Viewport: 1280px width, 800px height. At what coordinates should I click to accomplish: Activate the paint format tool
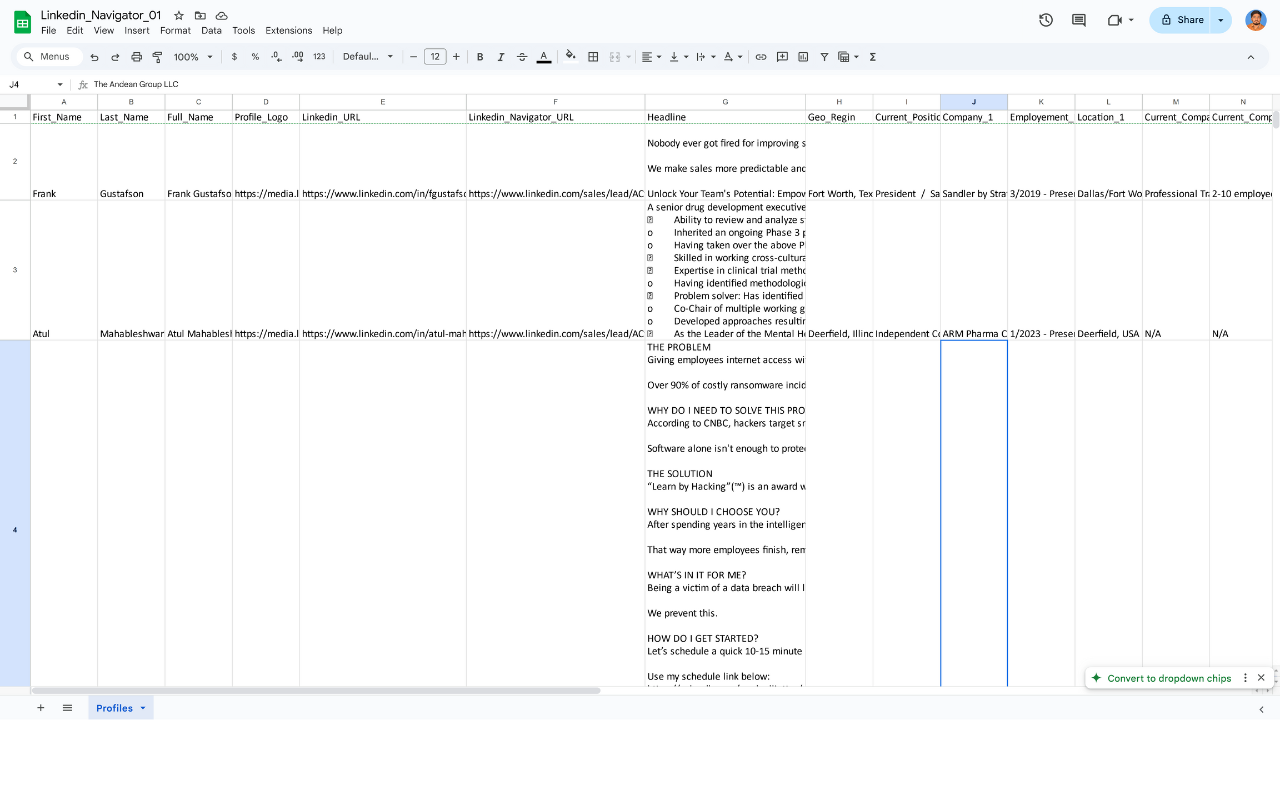[x=157, y=57]
